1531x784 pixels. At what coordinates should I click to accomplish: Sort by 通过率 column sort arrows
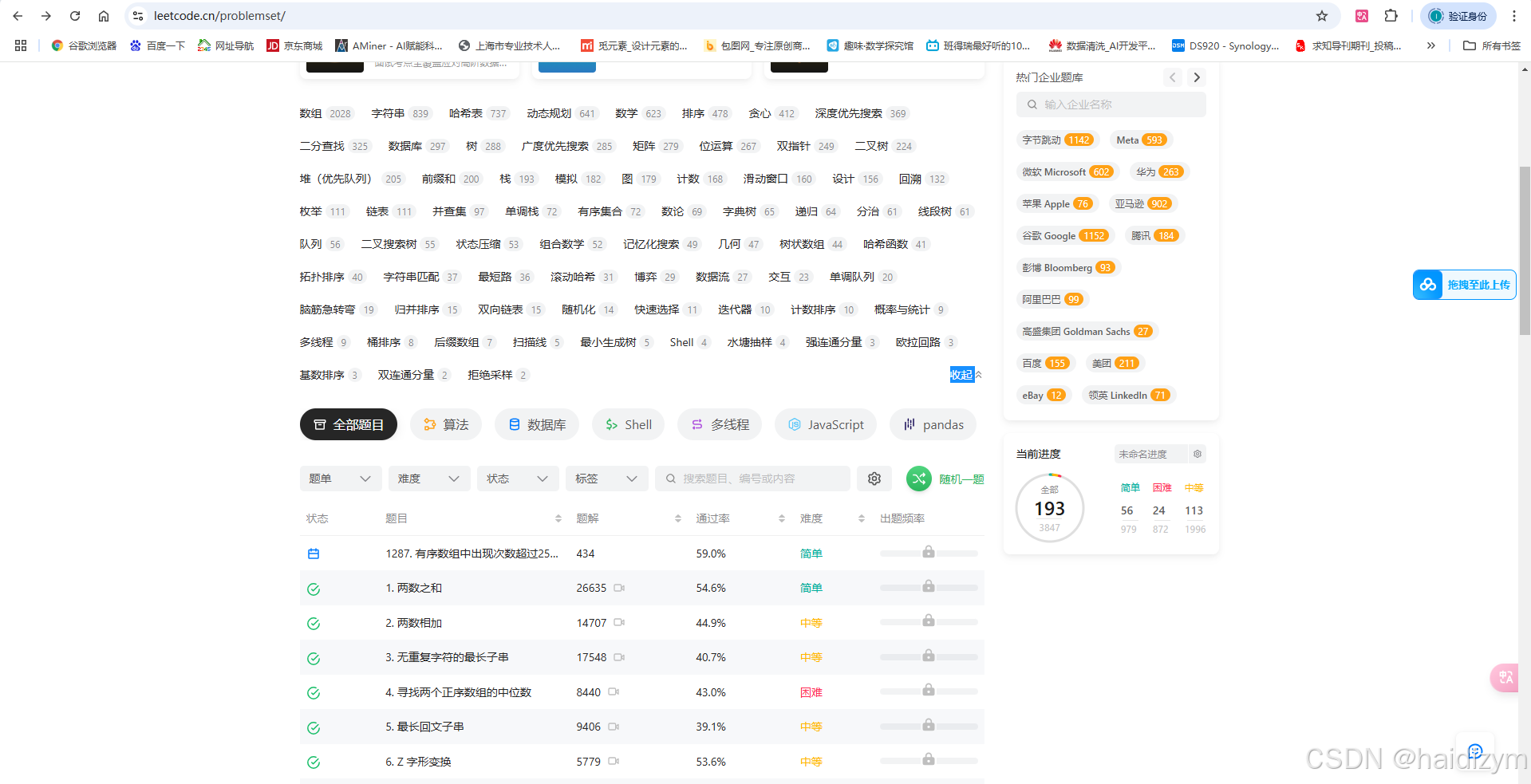(x=782, y=518)
